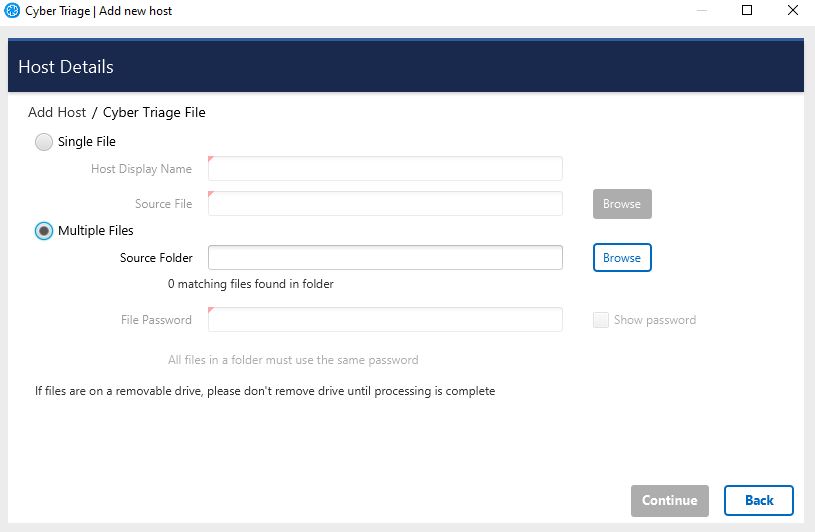Click the Add Host / Cyber Triage File text
Viewport: 815px width, 532px height.
[117, 113]
